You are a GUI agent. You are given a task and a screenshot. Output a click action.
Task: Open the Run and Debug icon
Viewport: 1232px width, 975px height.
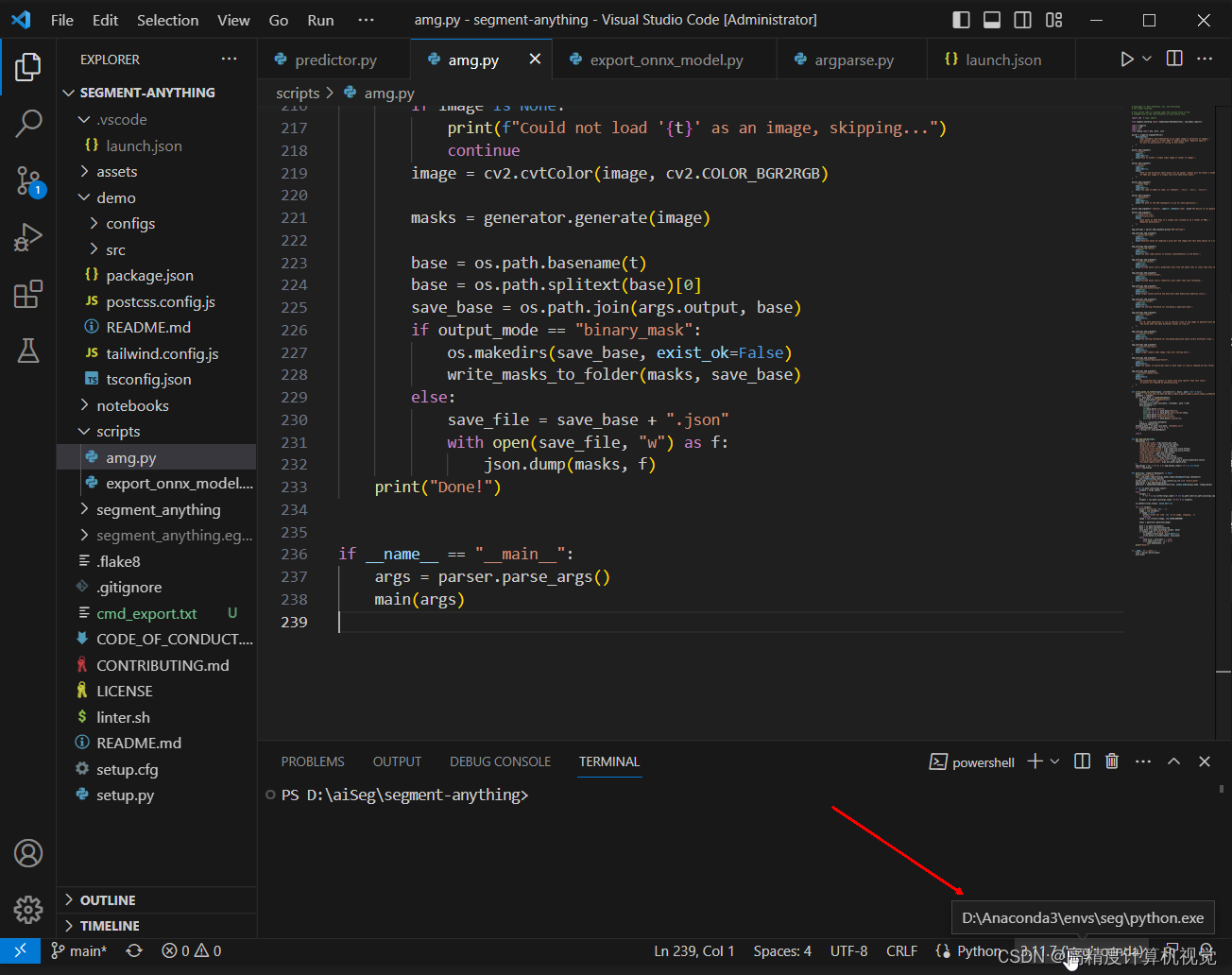(x=27, y=237)
